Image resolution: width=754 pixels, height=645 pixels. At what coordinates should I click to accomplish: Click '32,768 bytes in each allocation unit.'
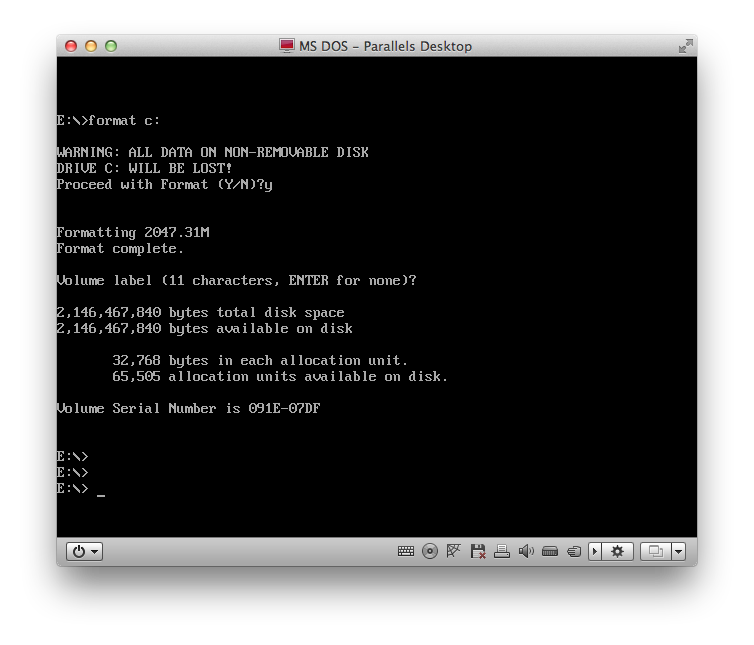(260, 361)
